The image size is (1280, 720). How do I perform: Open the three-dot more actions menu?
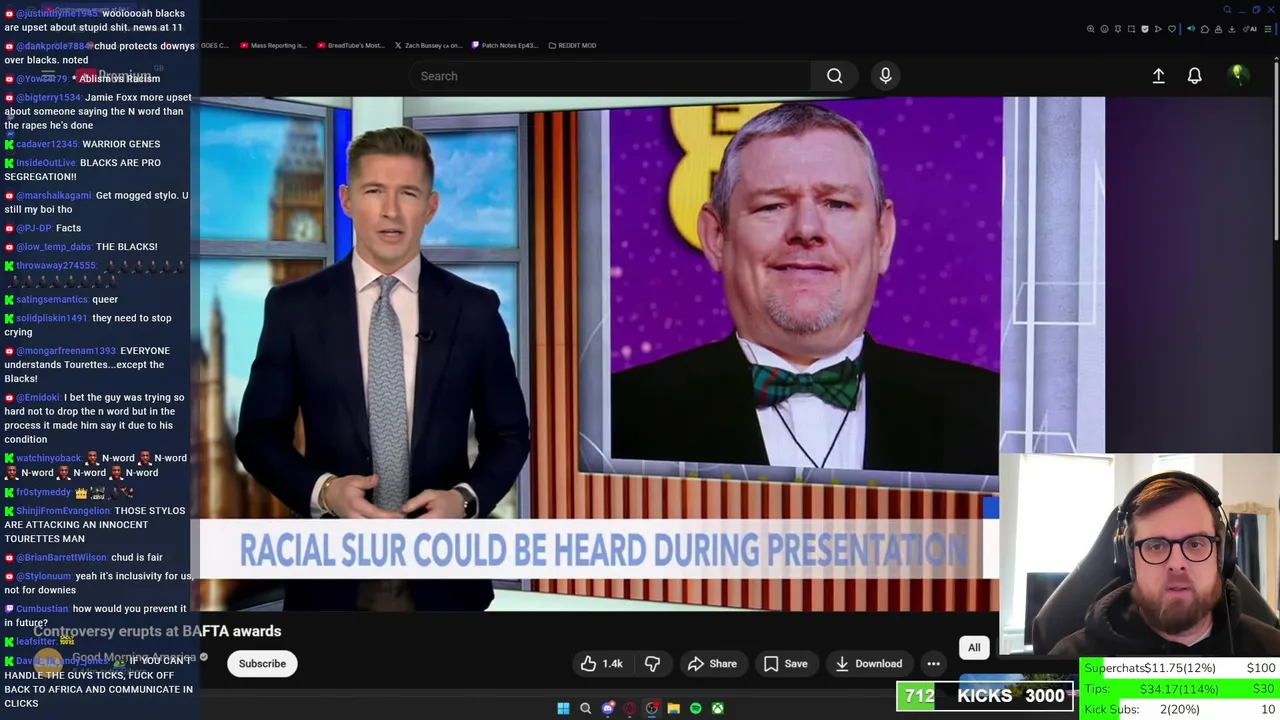(933, 664)
